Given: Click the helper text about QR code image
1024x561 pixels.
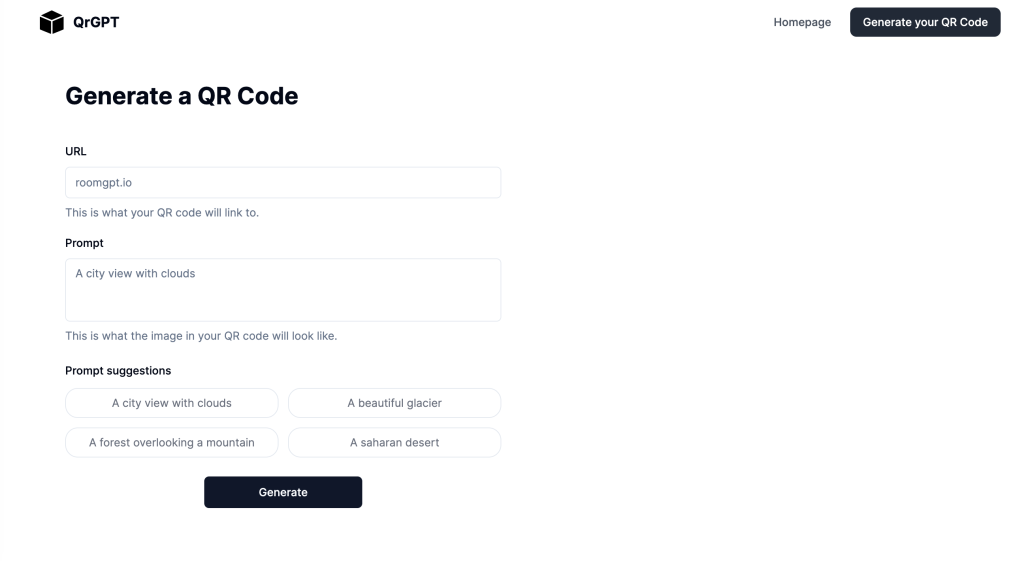Looking at the screenshot, I should tap(201, 336).
